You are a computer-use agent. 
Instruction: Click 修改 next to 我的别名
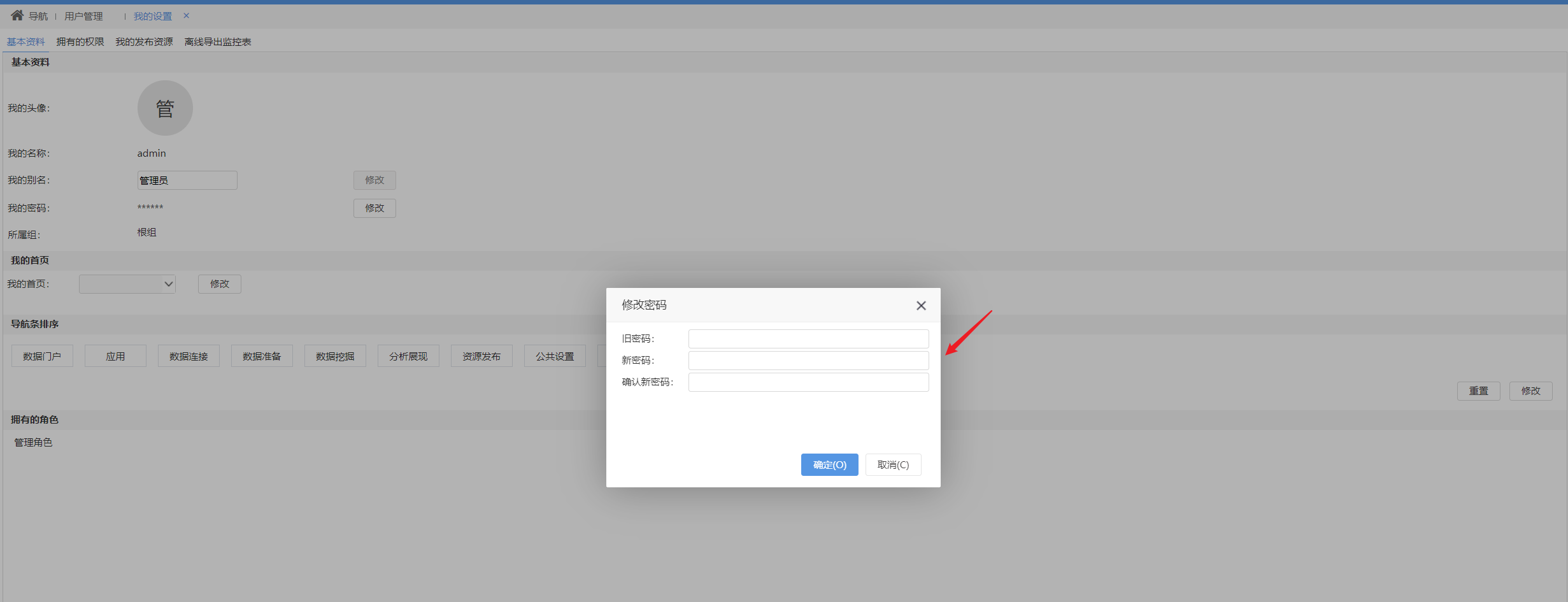click(374, 180)
